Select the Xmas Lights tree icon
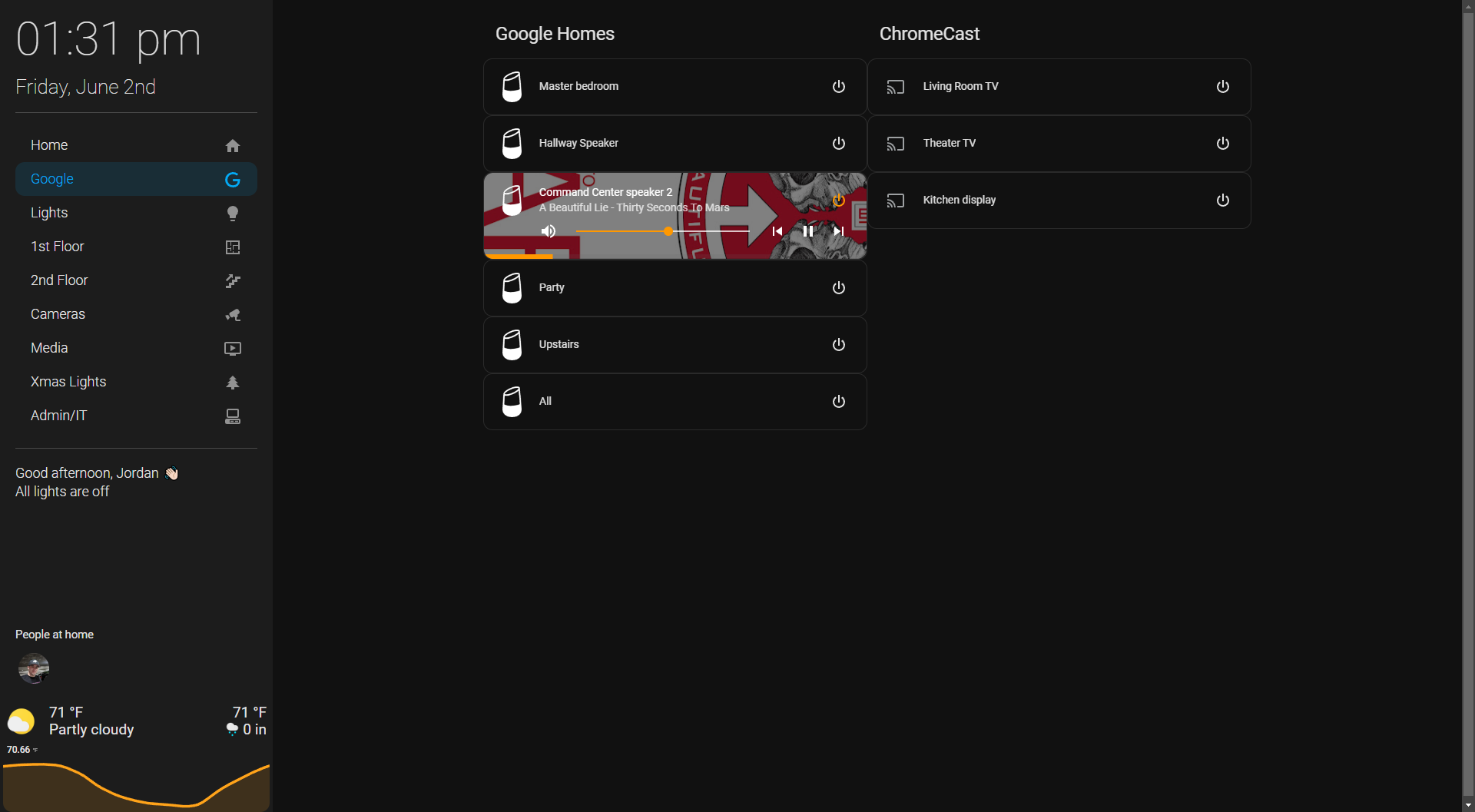This screenshot has width=1475, height=812. click(x=232, y=382)
